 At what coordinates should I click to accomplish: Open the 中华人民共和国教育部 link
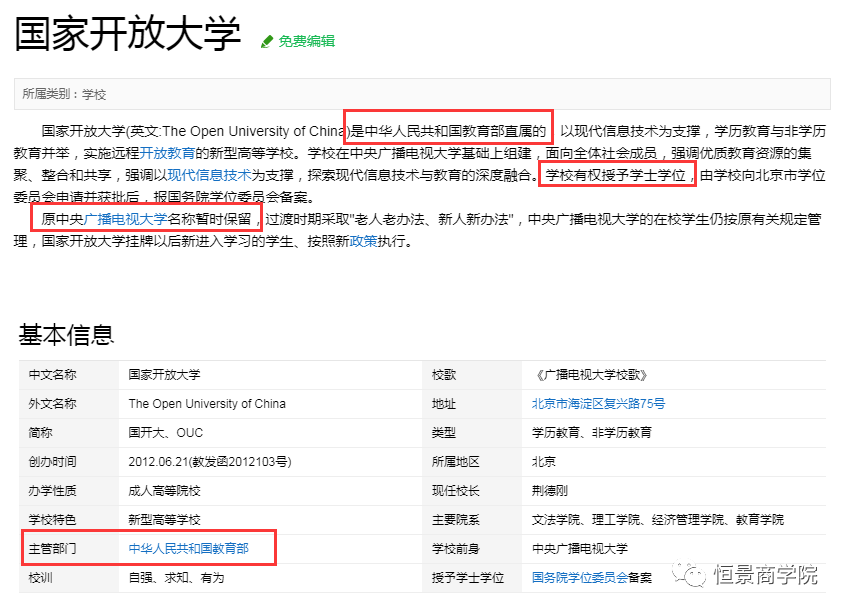tap(189, 548)
